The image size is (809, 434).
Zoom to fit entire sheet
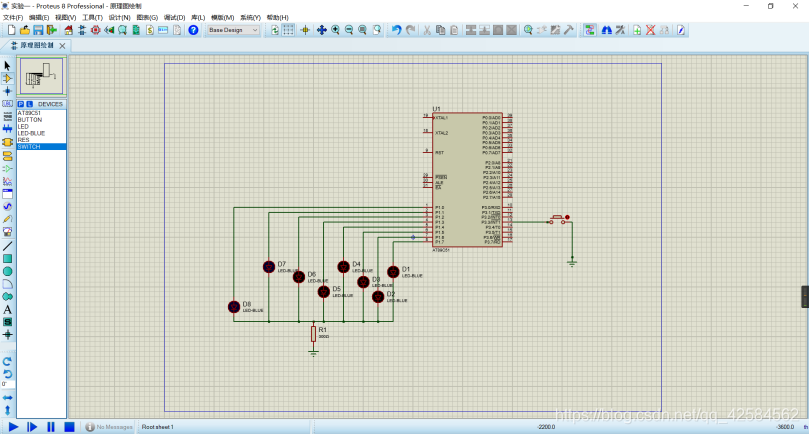[362, 30]
